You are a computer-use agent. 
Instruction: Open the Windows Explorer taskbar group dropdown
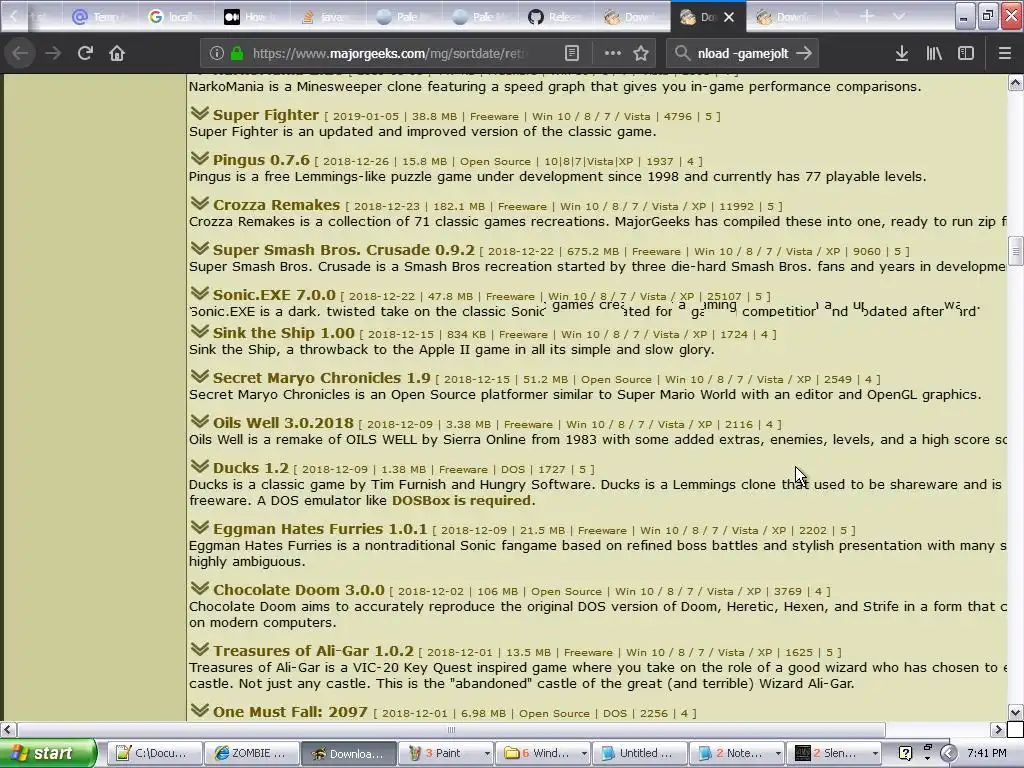click(x=583, y=754)
